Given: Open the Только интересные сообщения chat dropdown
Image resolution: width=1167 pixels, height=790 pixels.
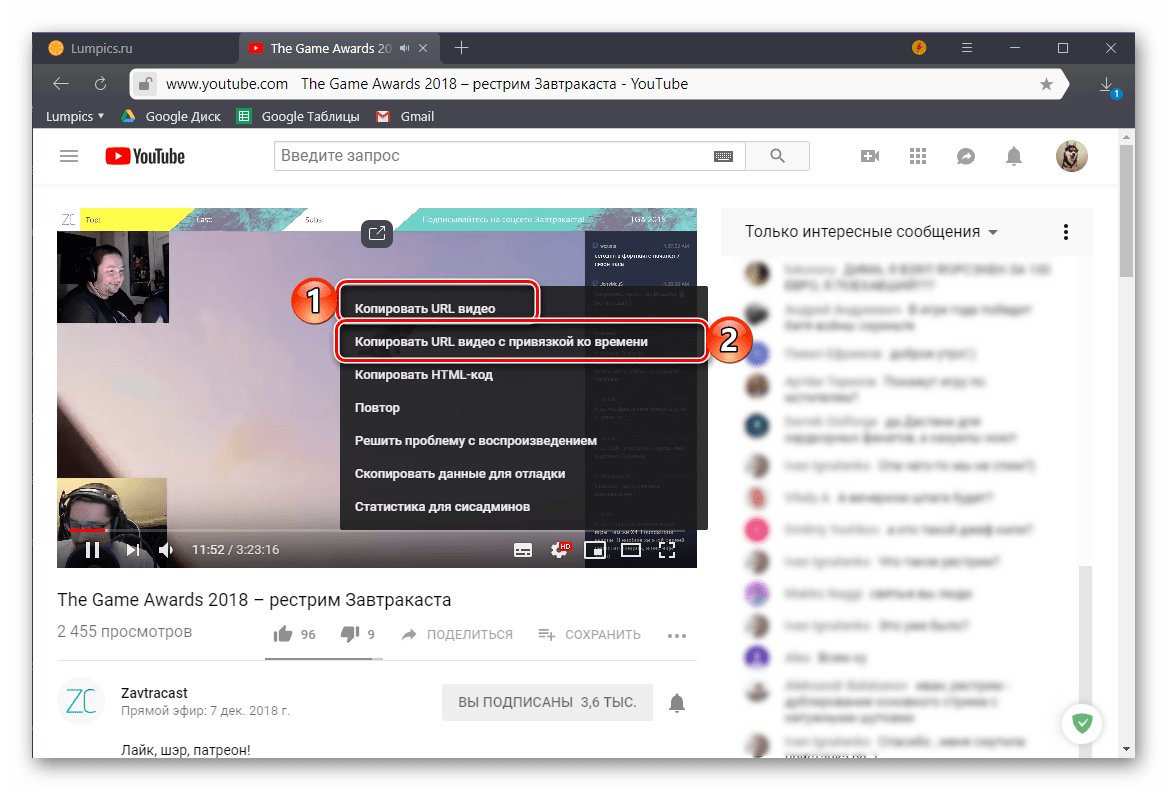Looking at the screenshot, I should pyautogui.click(x=871, y=232).
